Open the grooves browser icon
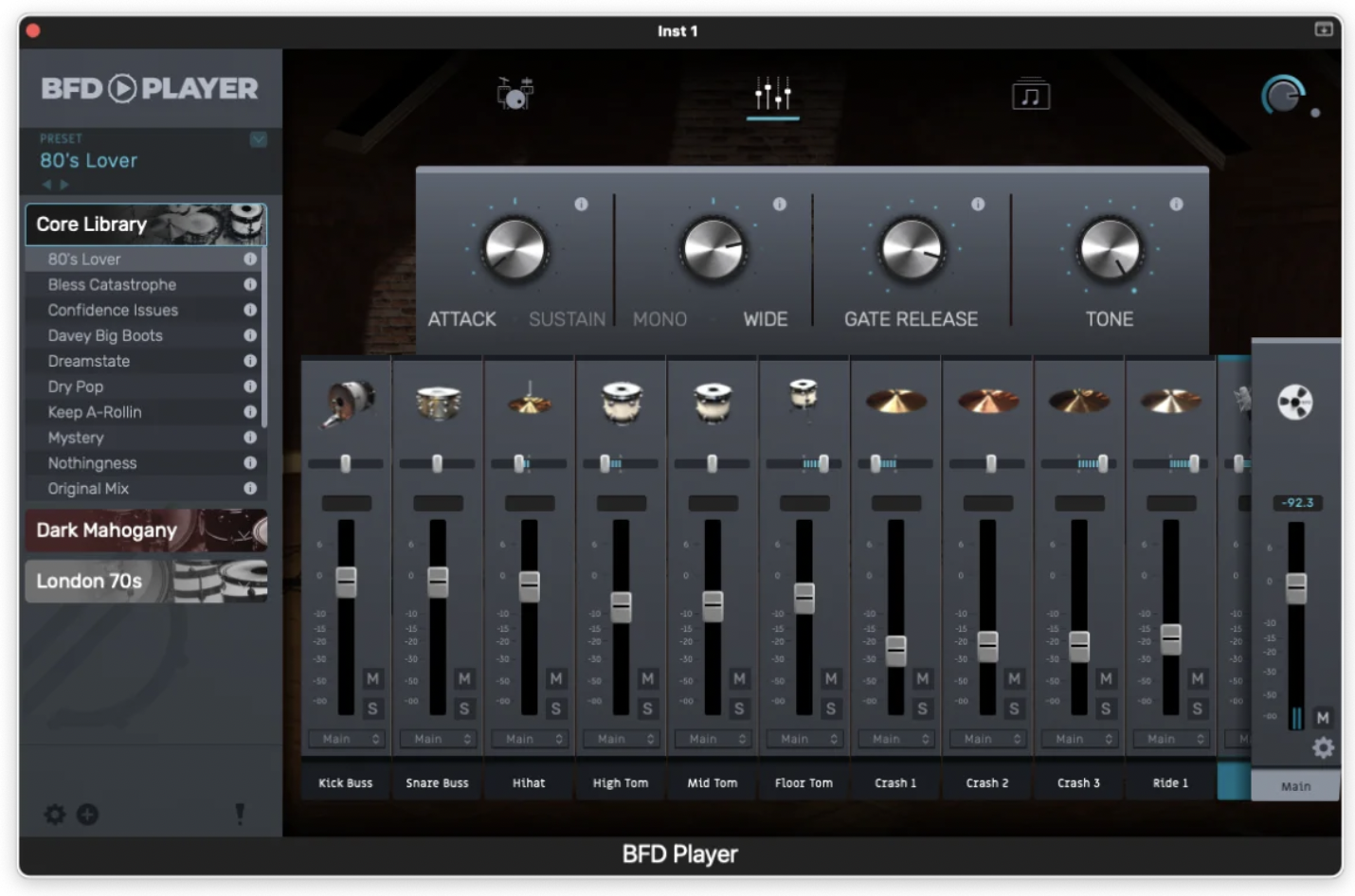Viewport: 1355px width, 896px height. click(1031, 94)
